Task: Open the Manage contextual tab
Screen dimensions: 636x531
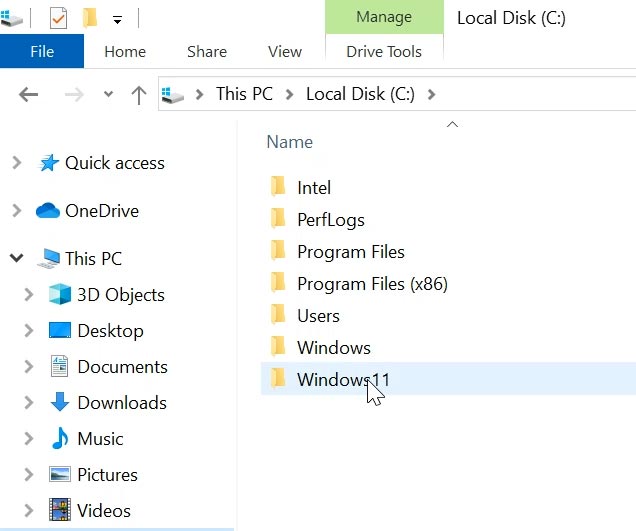Action: [x=384, y=17]
